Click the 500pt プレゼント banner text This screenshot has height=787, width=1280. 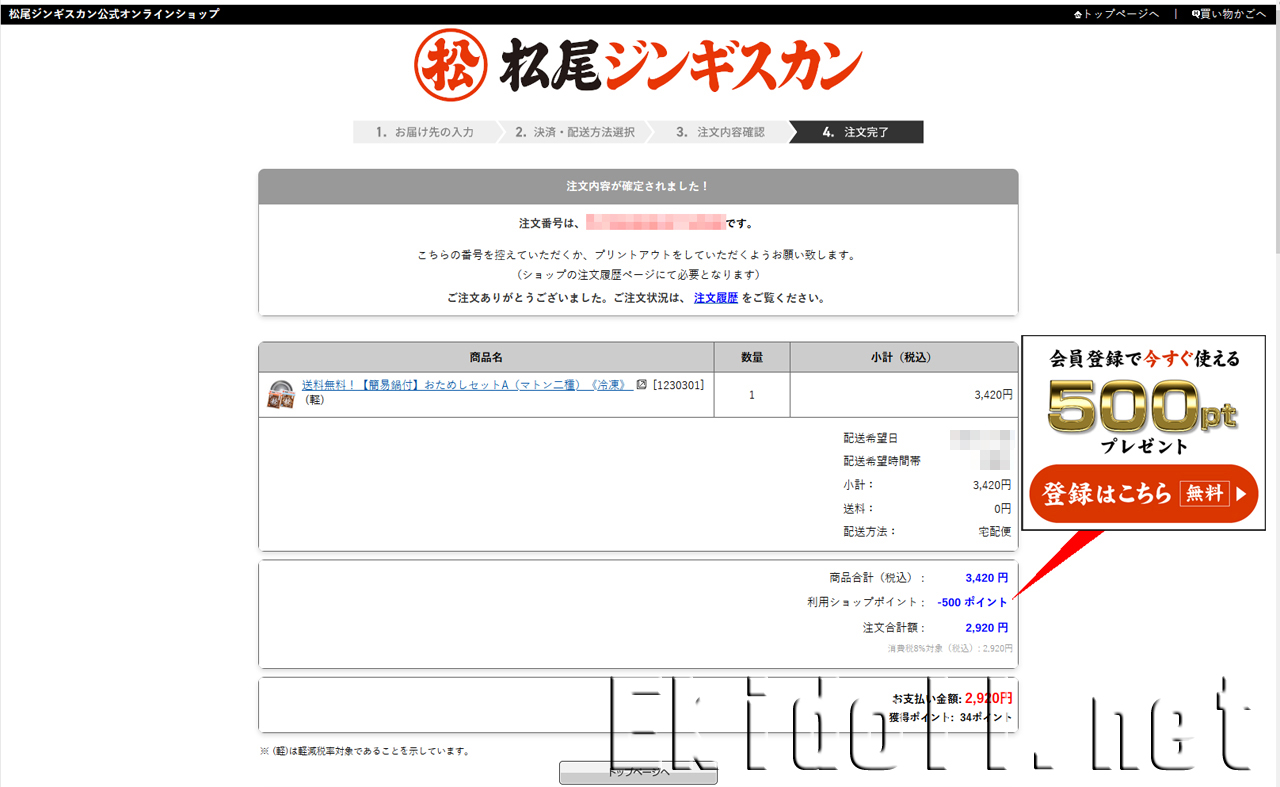pyautogui.click(x=1144, y=415)
